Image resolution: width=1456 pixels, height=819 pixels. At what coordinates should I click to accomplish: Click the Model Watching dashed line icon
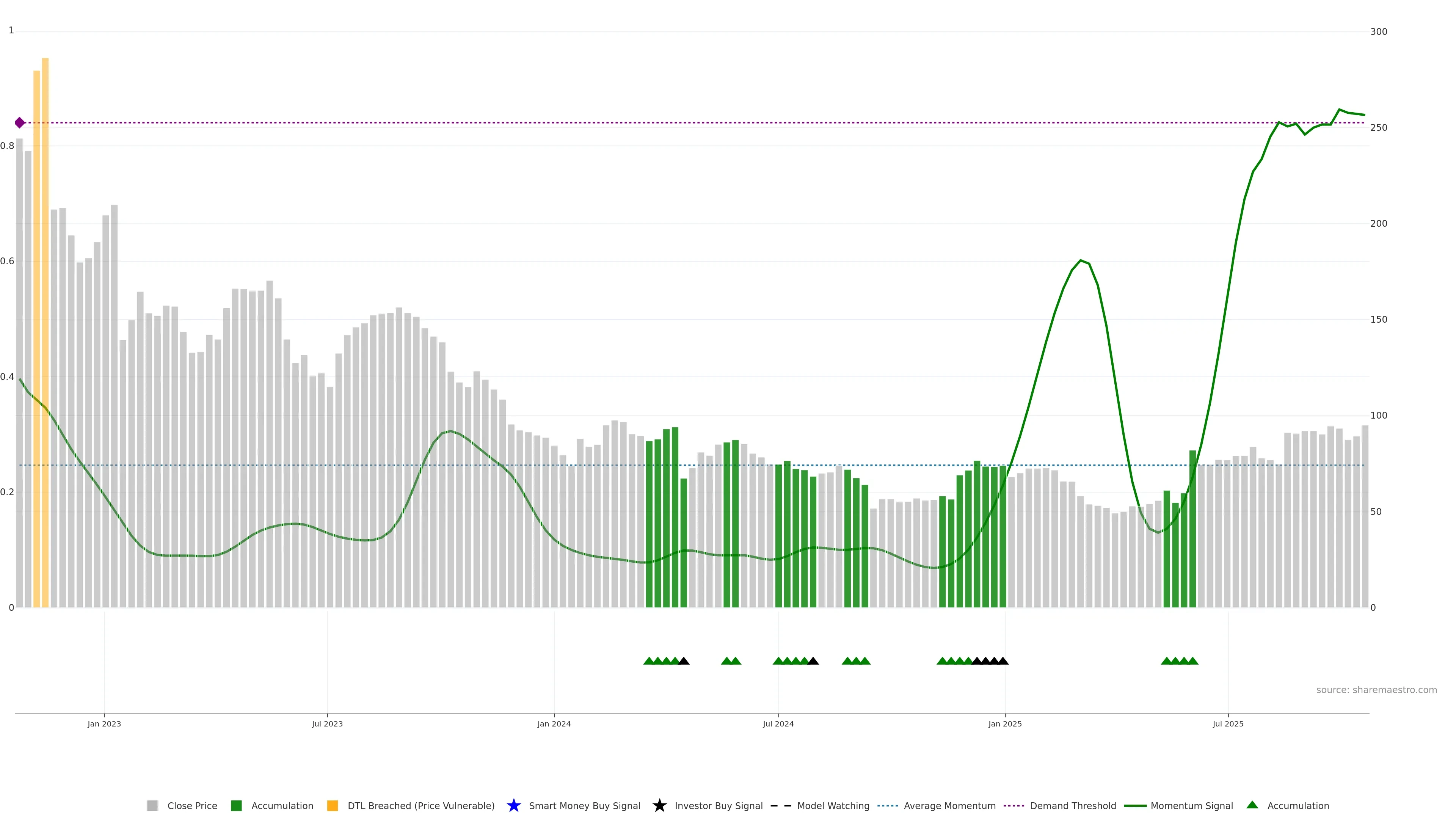(x=781, y=805)
